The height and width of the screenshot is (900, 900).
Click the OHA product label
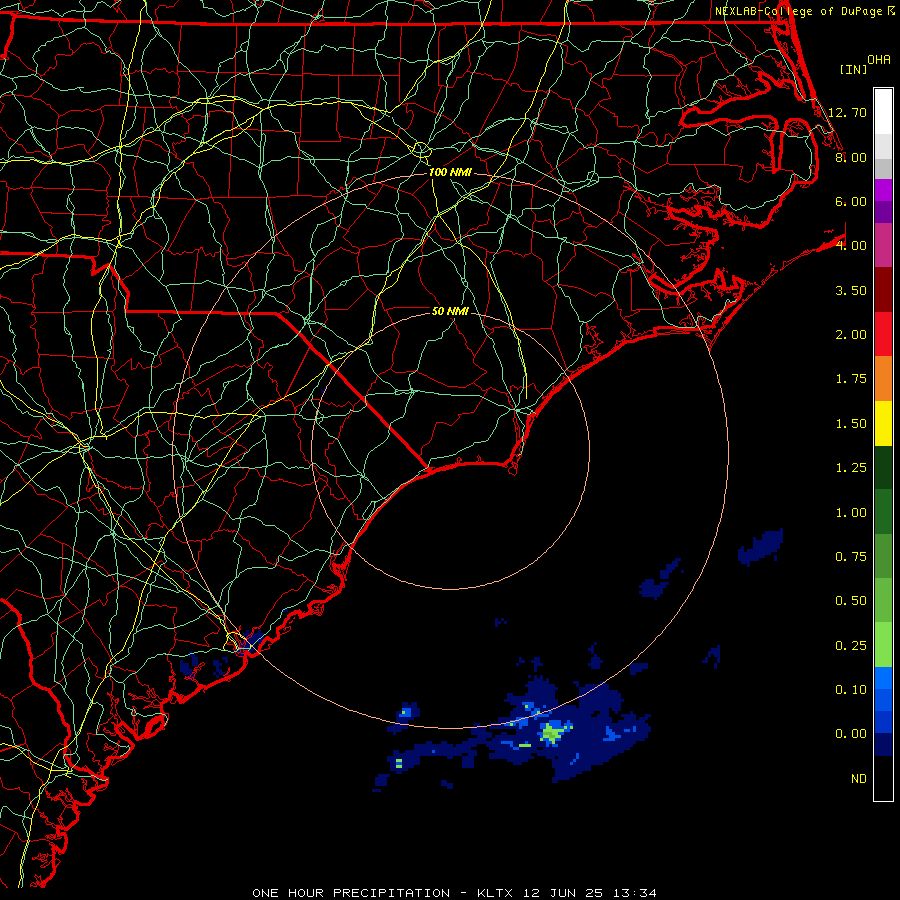pyautogui.click(x=879, y=60)
